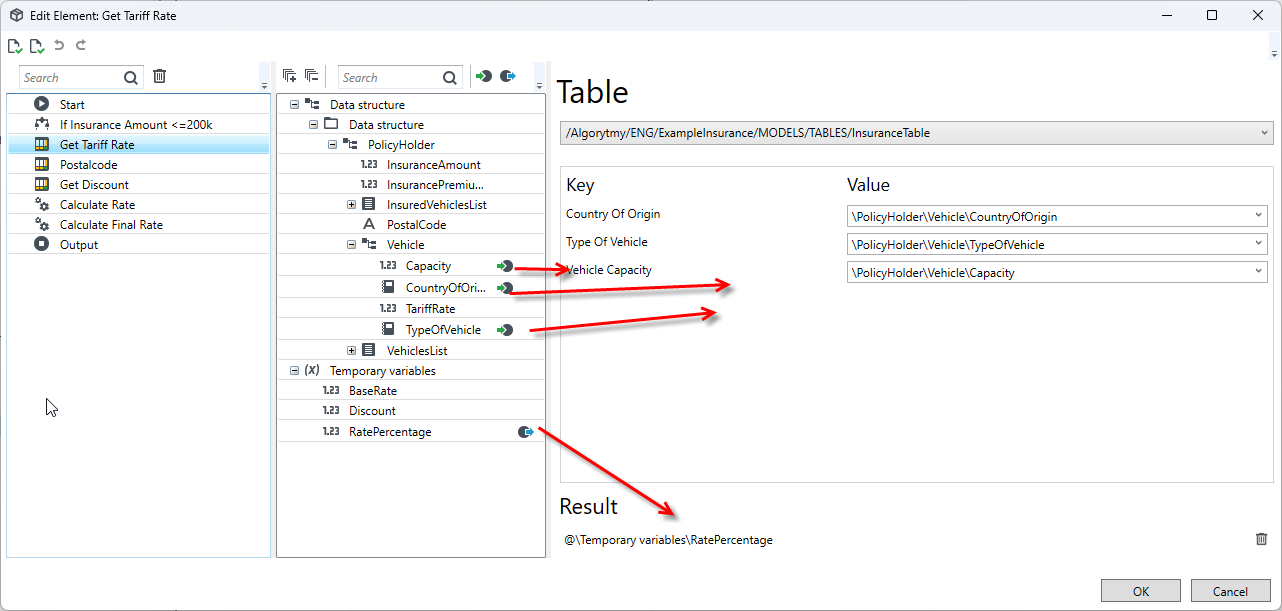
Task: Click the expand all tree nodes icon
Action: [x=289, y=76]
